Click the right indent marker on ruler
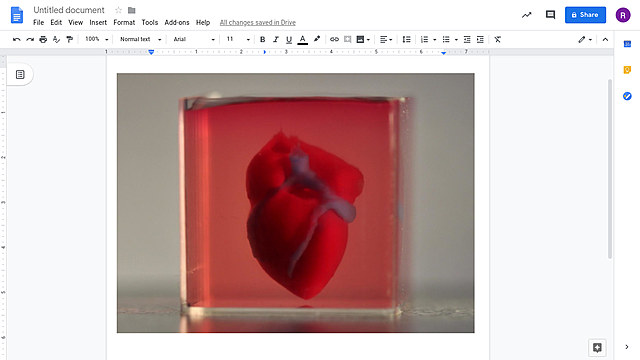The height and width of the screenshot is (360, 640). [444, 53]
